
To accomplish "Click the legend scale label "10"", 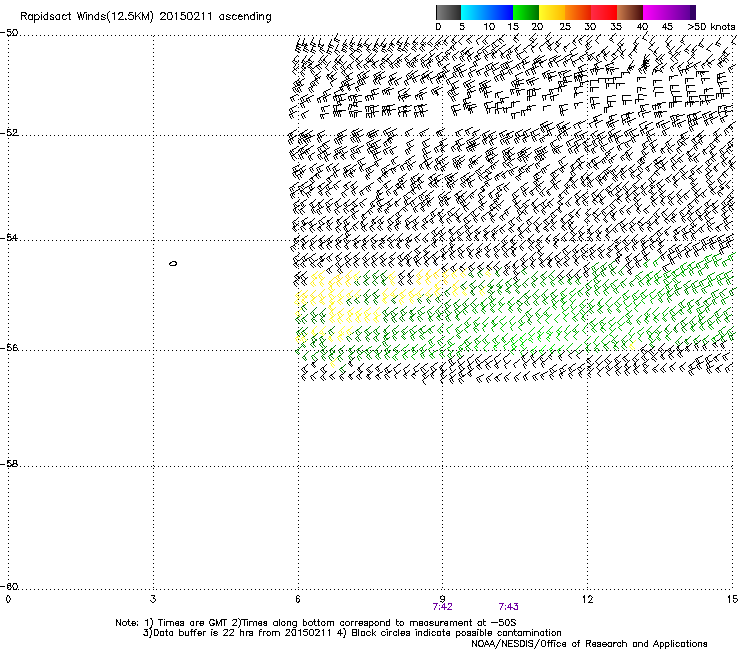I will (x=489, y=27).
